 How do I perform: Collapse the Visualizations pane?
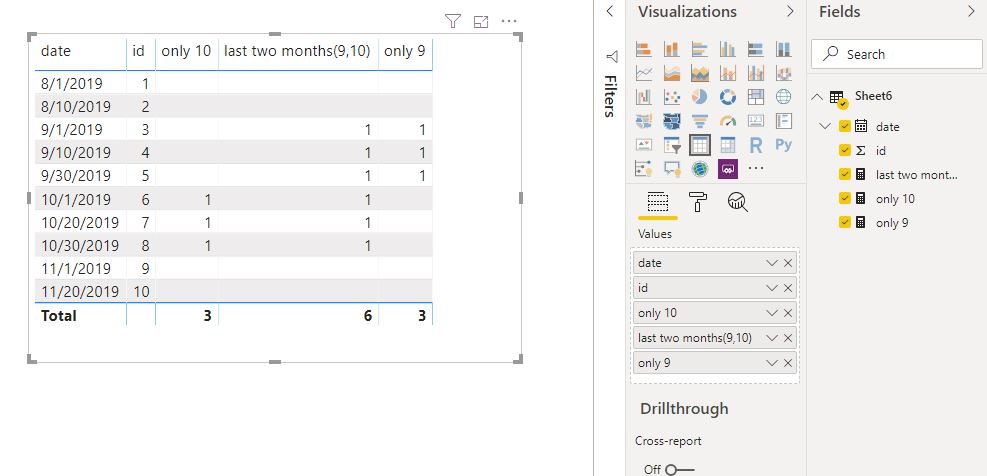coord(791,11)
